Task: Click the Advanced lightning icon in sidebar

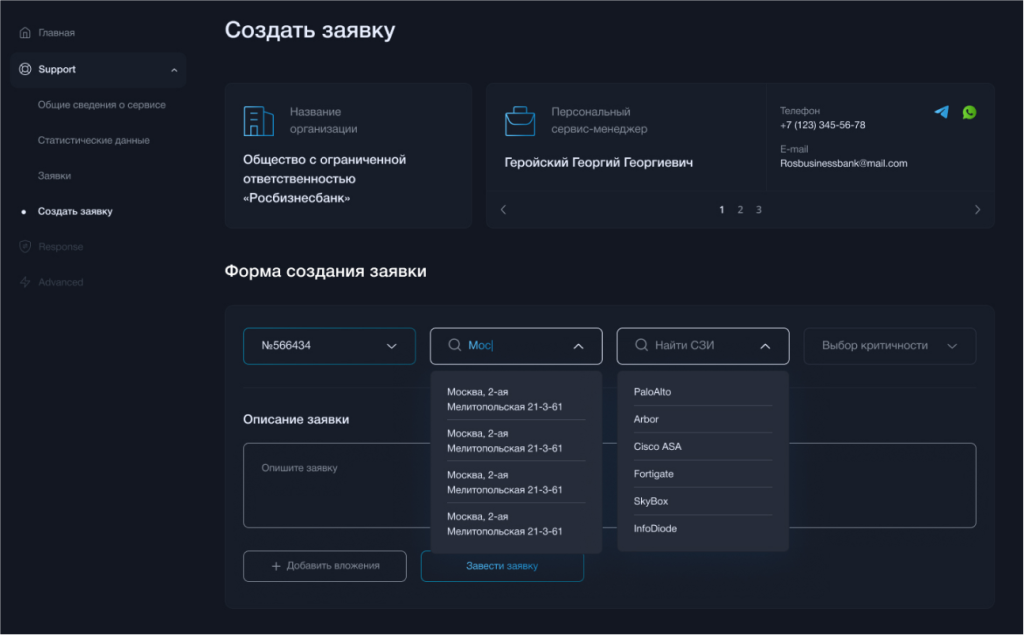Action: 24,282
